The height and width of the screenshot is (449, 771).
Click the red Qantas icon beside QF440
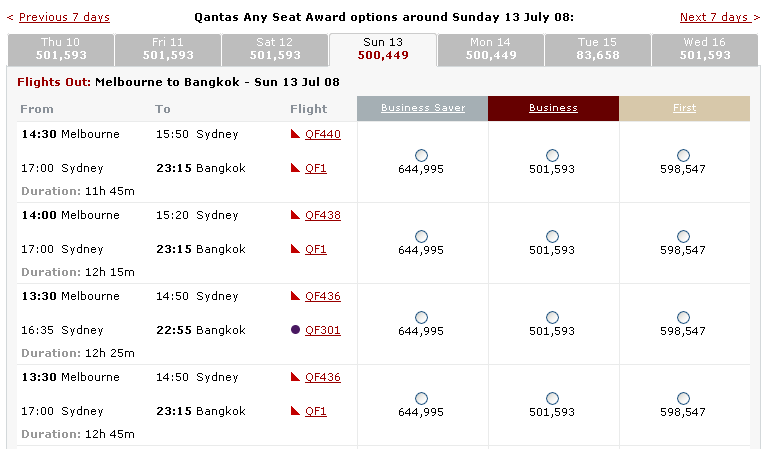click(295, 134)
